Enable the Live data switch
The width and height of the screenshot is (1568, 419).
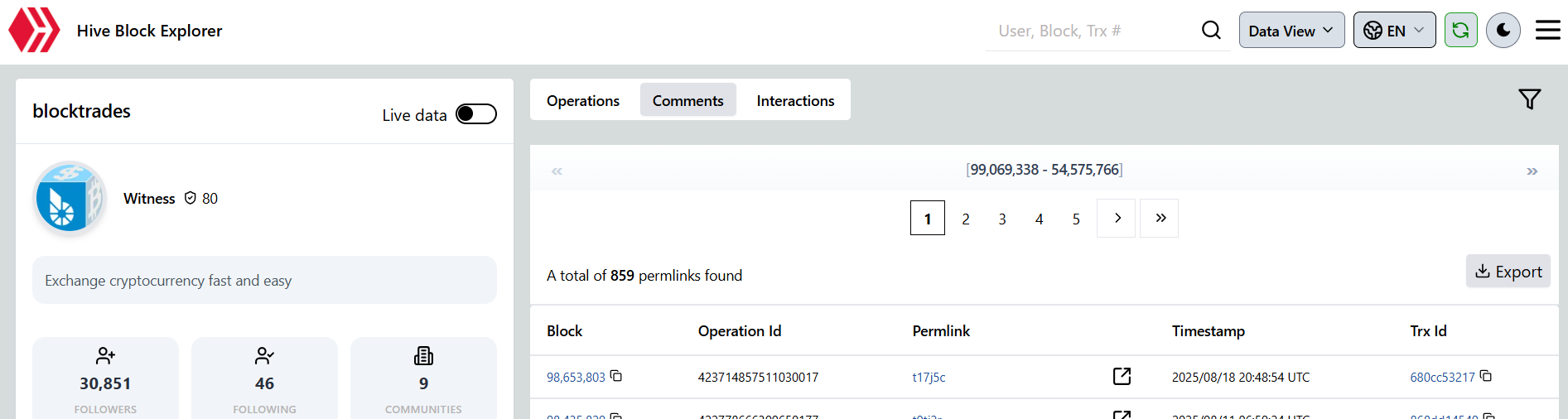[x=476, y=114]
